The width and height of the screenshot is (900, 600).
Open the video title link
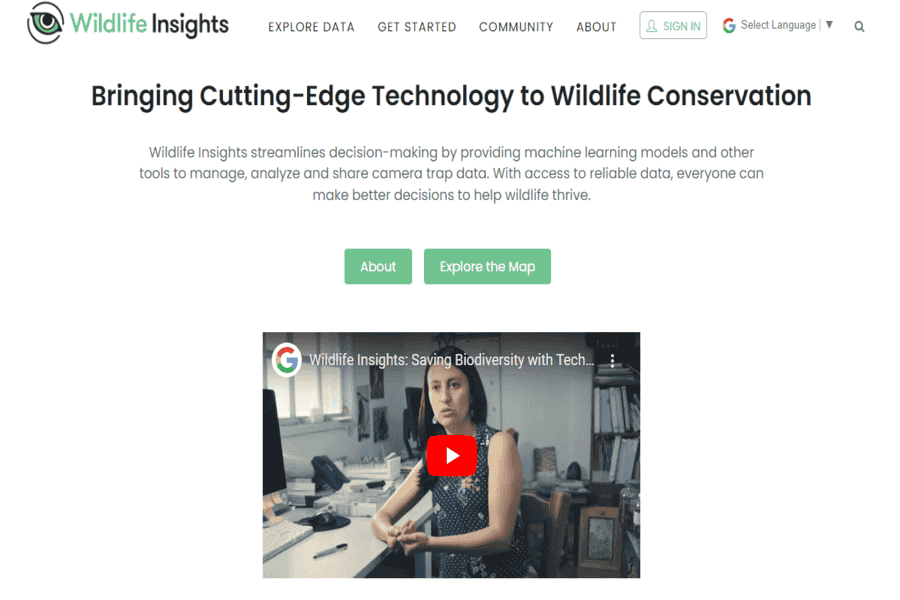coord(451,360)
